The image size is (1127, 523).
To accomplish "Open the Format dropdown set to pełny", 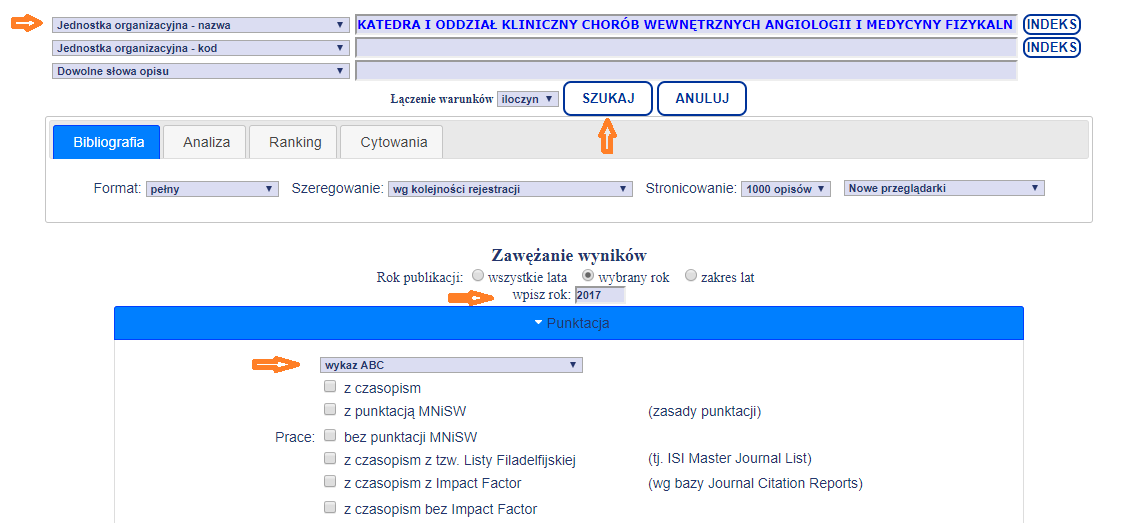I will click(212, 189).
